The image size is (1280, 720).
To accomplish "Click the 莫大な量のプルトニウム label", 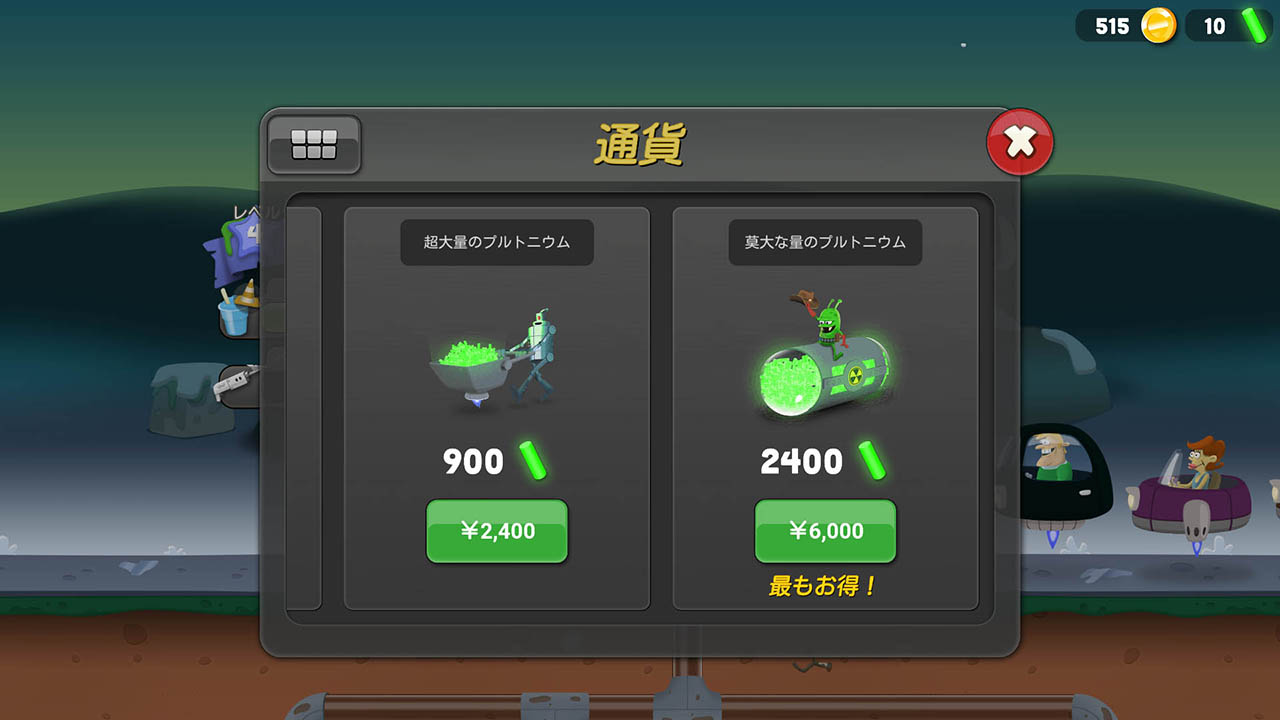I will point(825,242).
